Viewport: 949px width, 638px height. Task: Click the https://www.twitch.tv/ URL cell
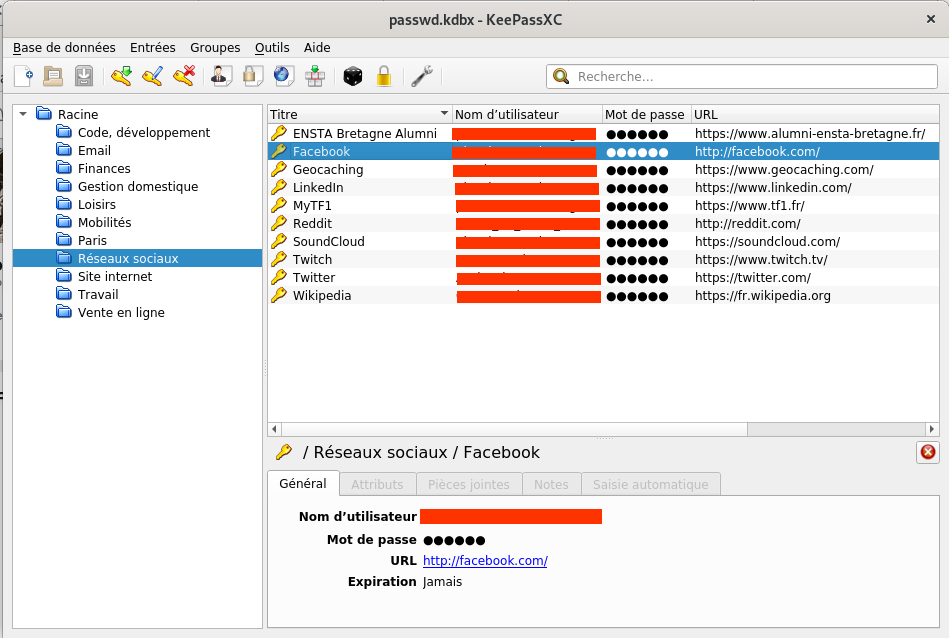(761, 259)
